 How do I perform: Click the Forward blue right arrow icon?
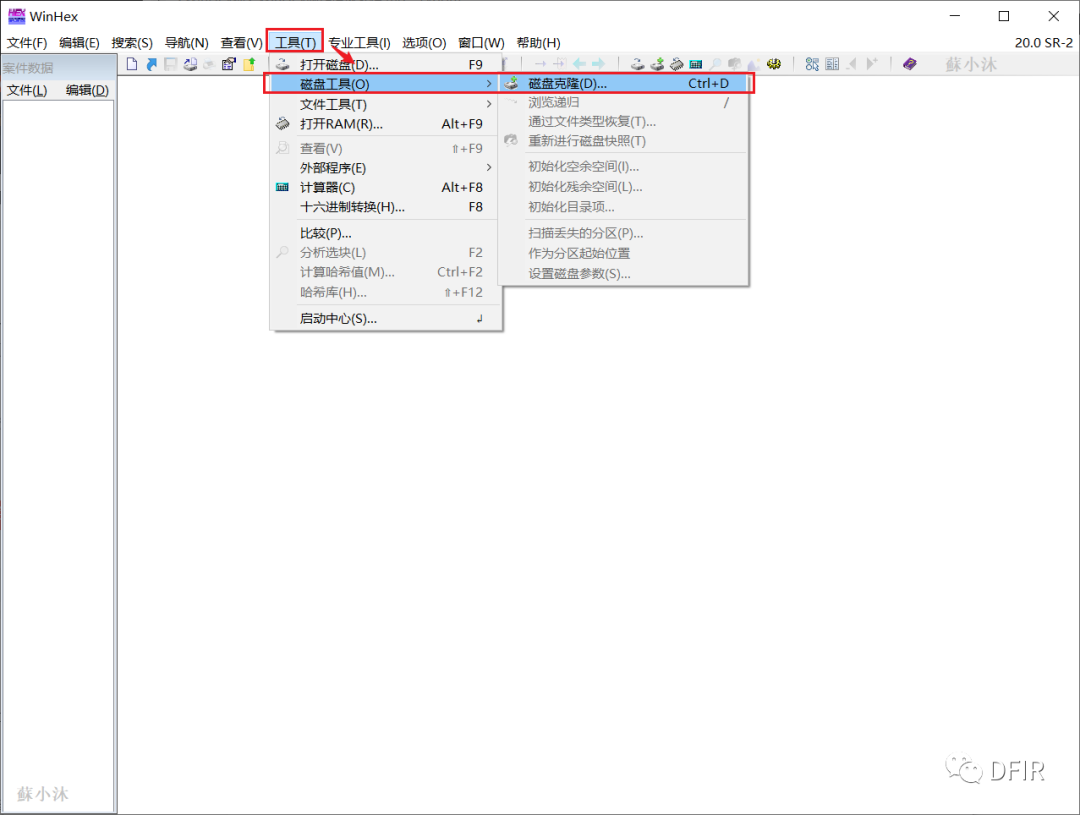coord(599,64)
